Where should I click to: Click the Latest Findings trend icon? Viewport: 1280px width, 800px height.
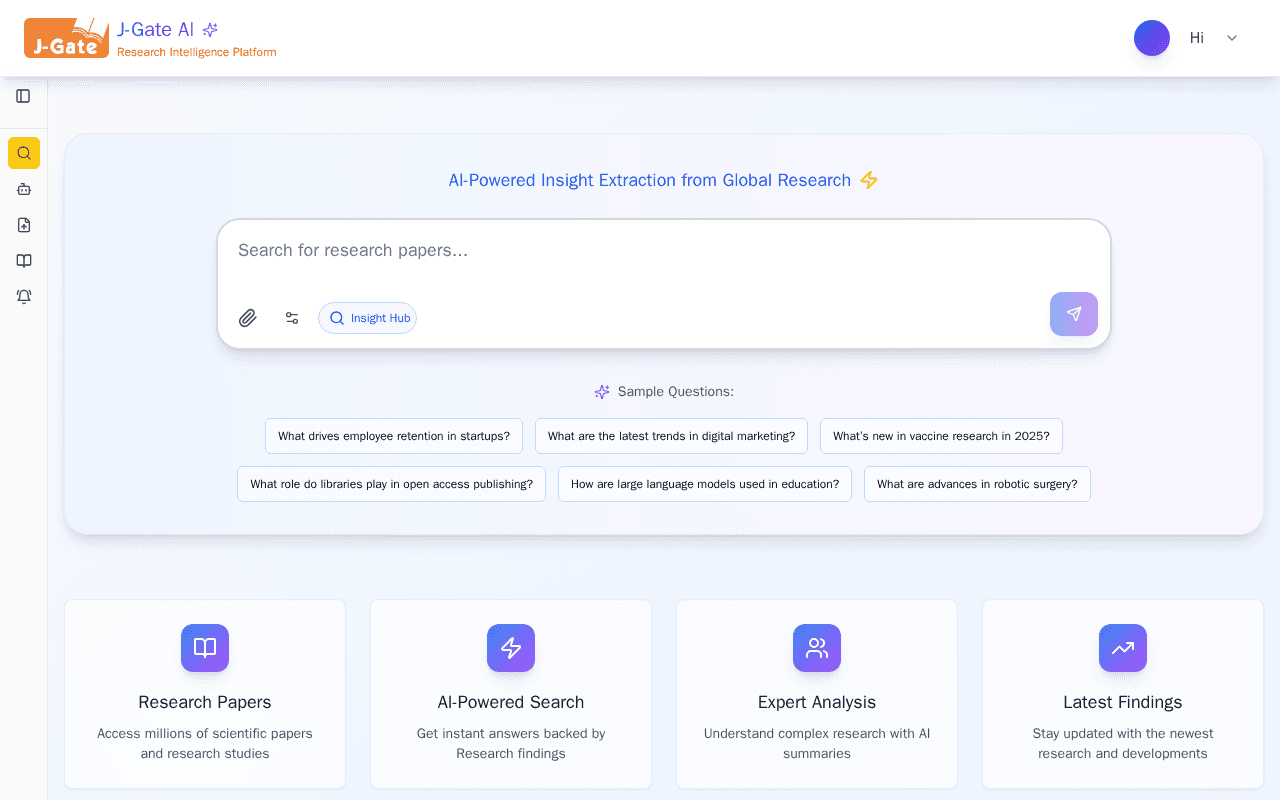(x=1123, y=648)
